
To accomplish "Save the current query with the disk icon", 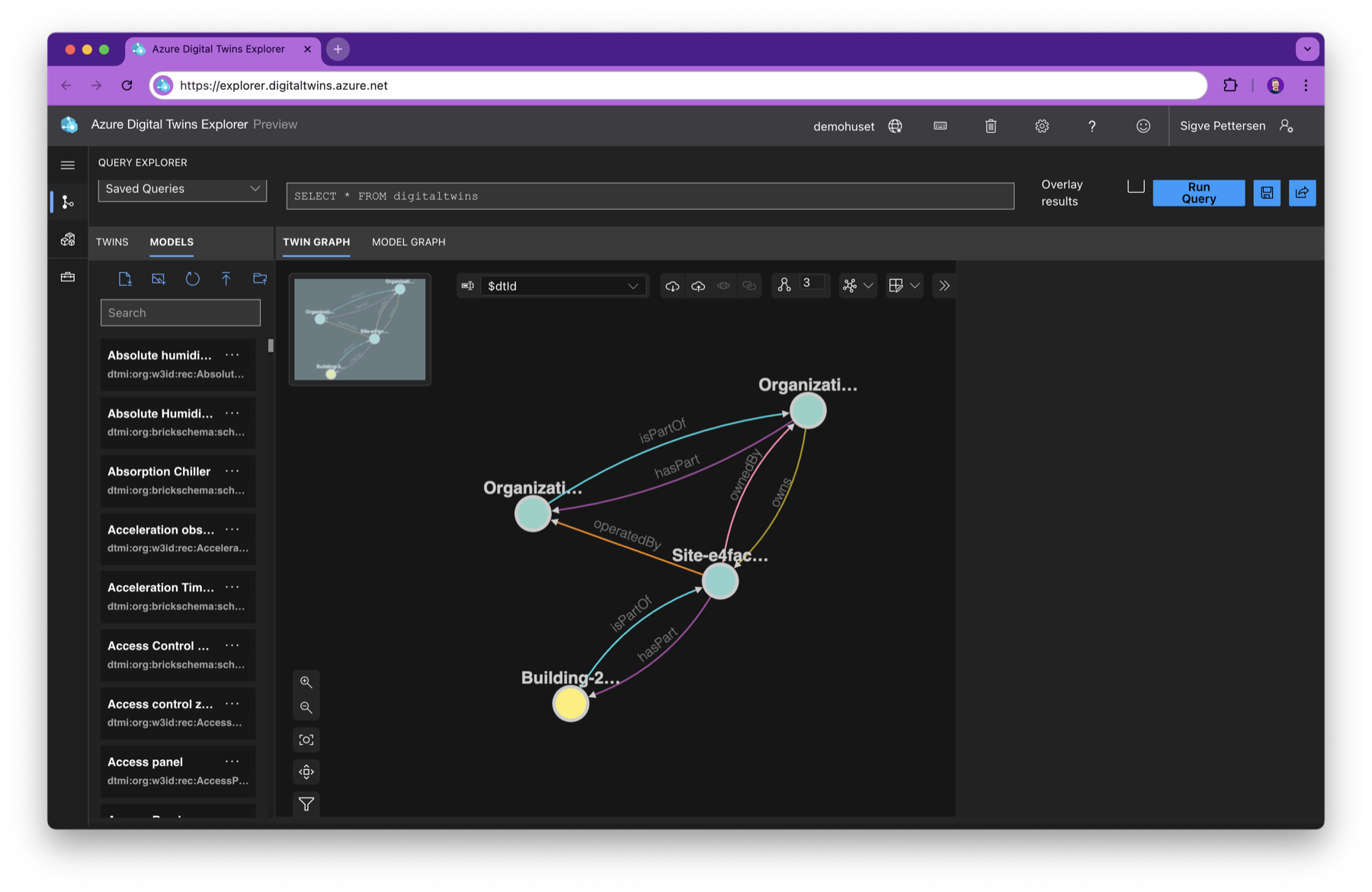I will point(1267,193).
